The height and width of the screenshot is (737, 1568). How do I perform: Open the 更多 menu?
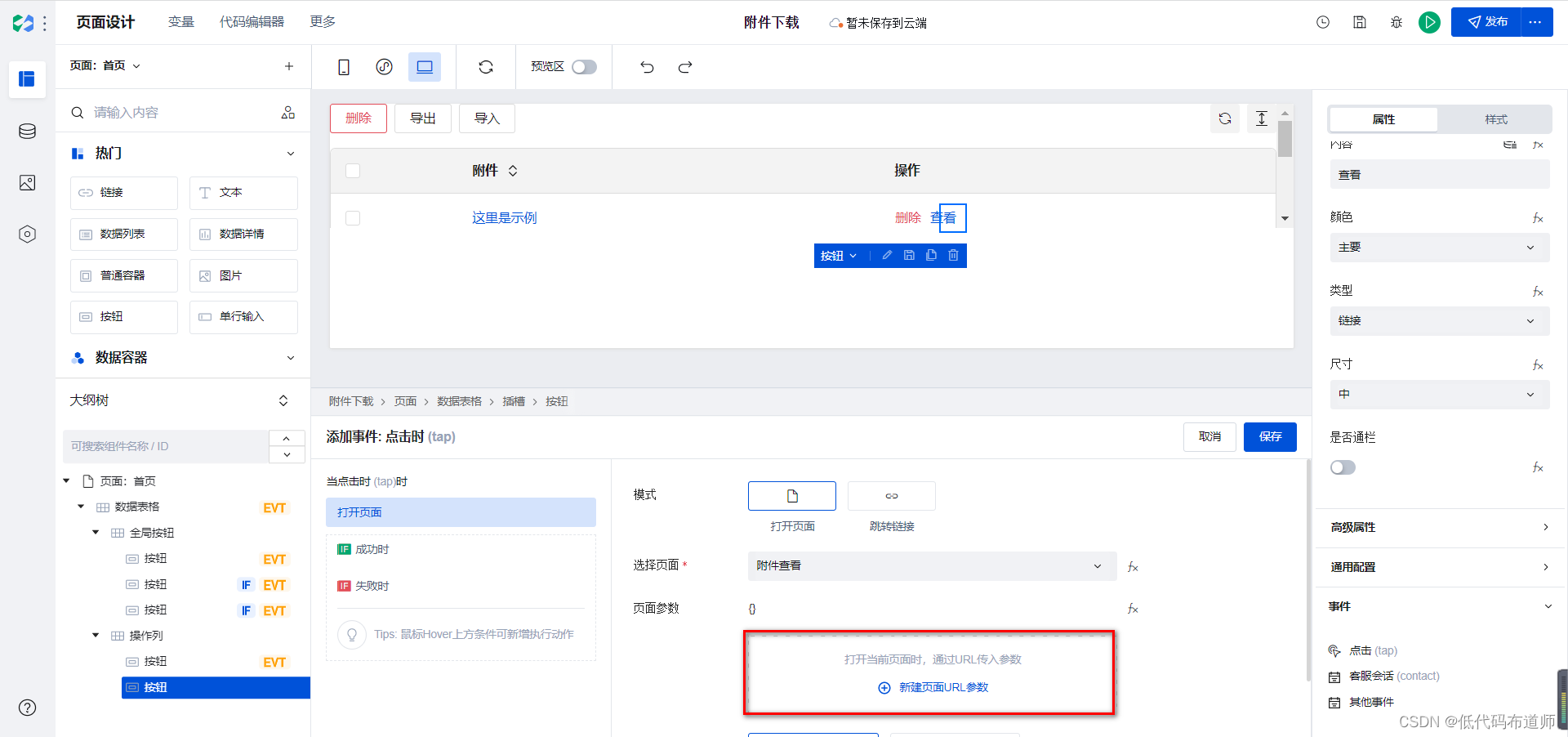point(323,22)
